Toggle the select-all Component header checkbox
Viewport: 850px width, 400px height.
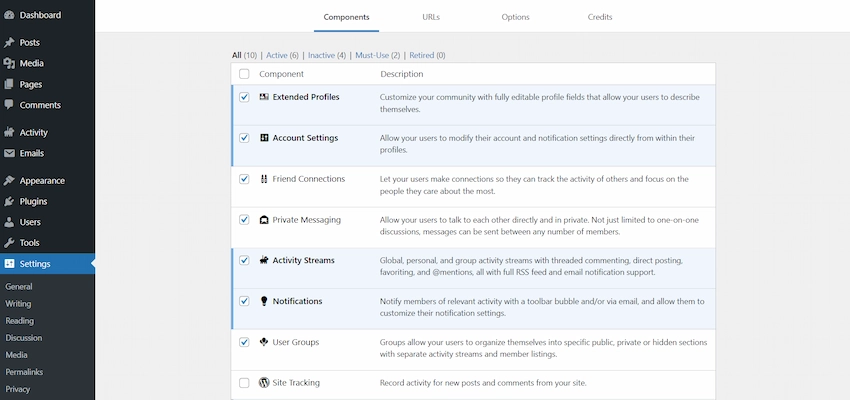pyautogui.click(x=244, y=74)
